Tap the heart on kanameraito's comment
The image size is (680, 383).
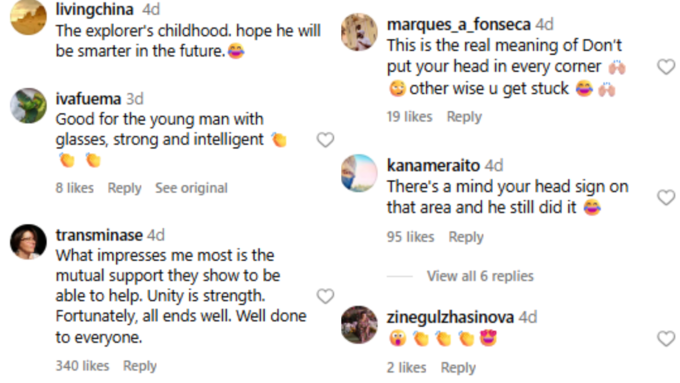point(666,197)
